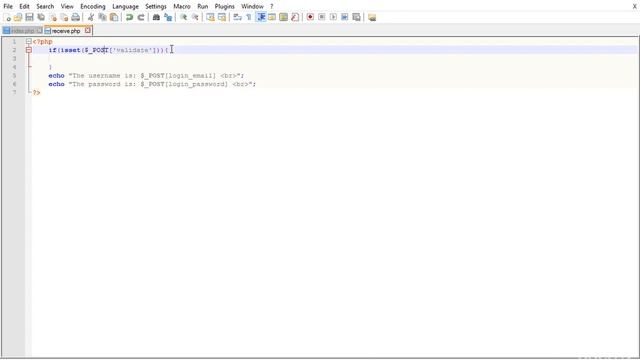
Task: Open the Language menu
Action: [125, 6]
